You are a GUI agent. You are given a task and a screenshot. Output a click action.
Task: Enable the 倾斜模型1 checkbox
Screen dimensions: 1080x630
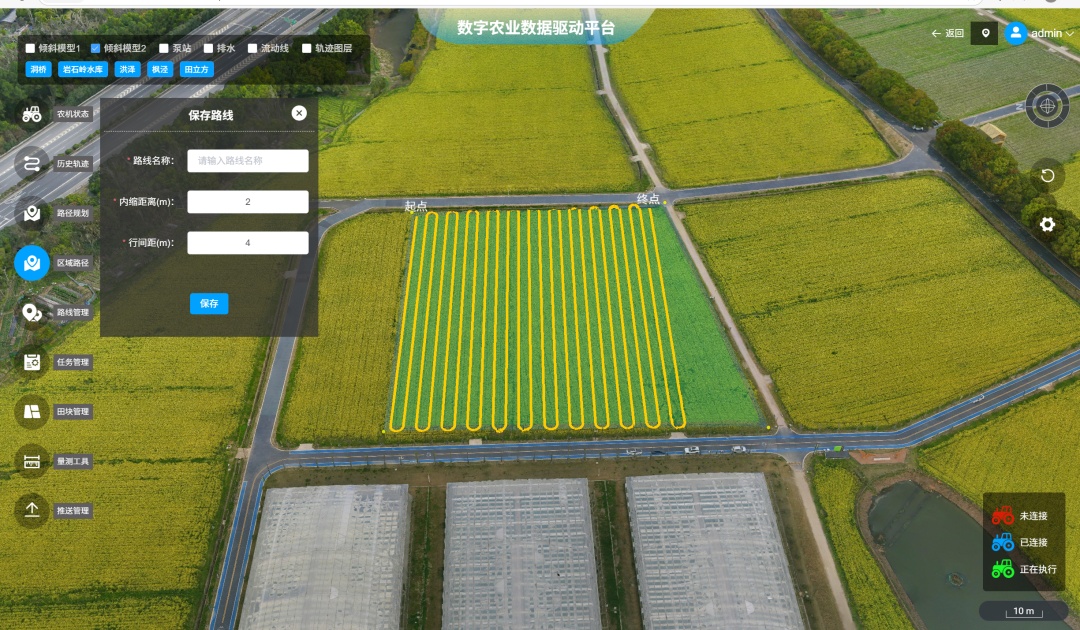[30, 48]
